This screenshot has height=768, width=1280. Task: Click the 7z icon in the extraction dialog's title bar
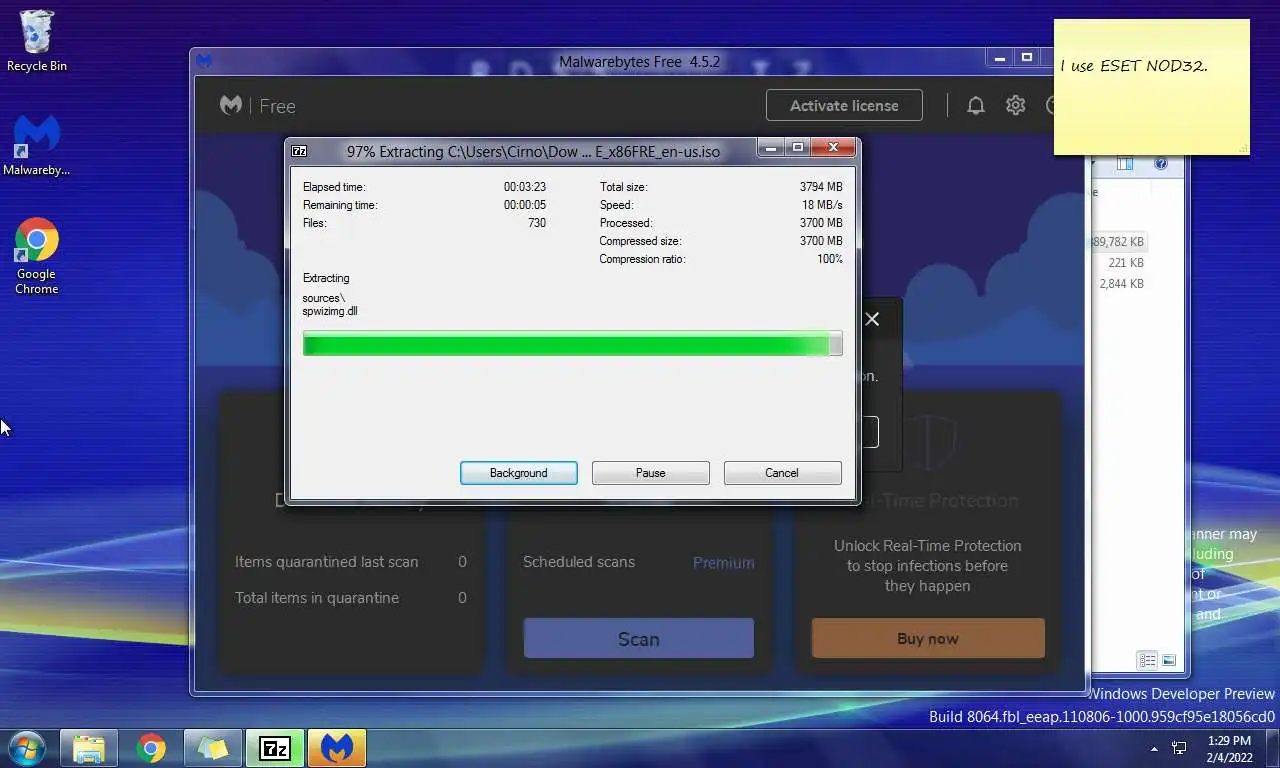(299, 152)
